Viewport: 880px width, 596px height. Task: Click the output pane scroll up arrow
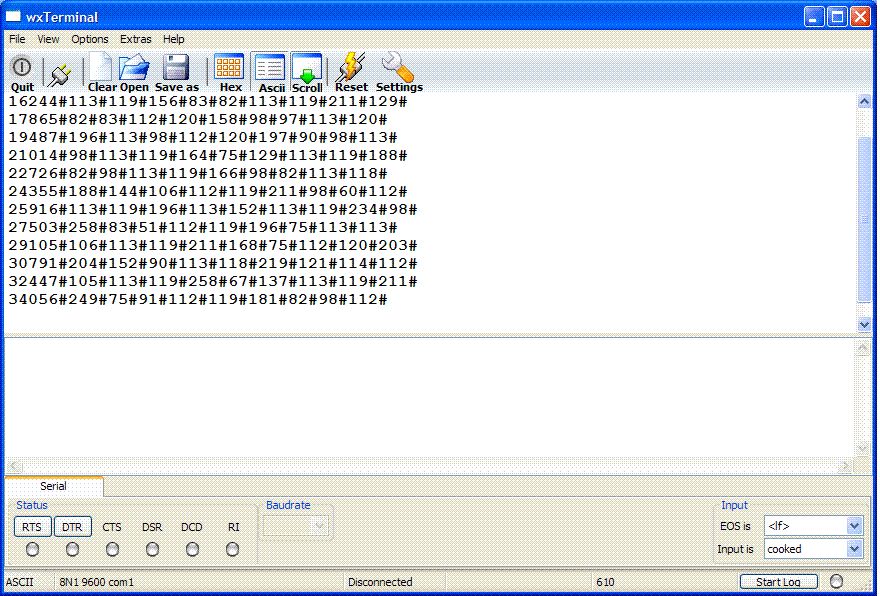(x=864, y=102)
